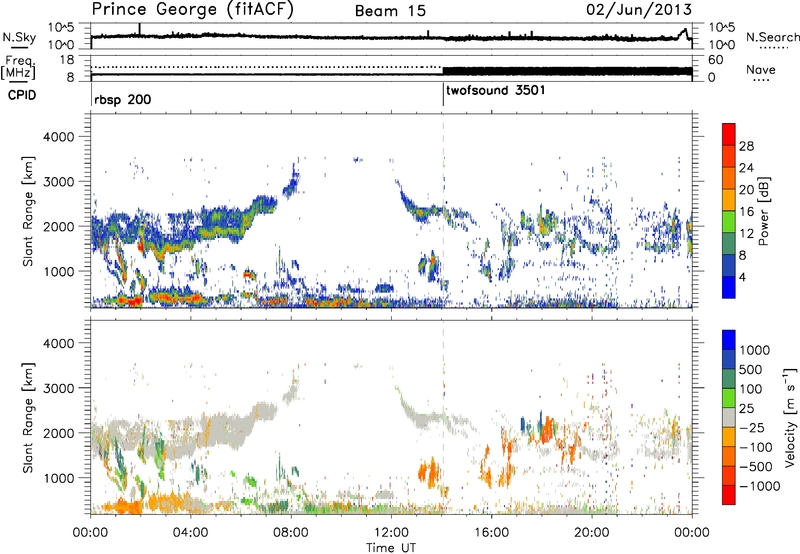This screenshot has height=554, width=800.
Task: Click the thick black frequency band after 14:00
Action: [567, 71]
